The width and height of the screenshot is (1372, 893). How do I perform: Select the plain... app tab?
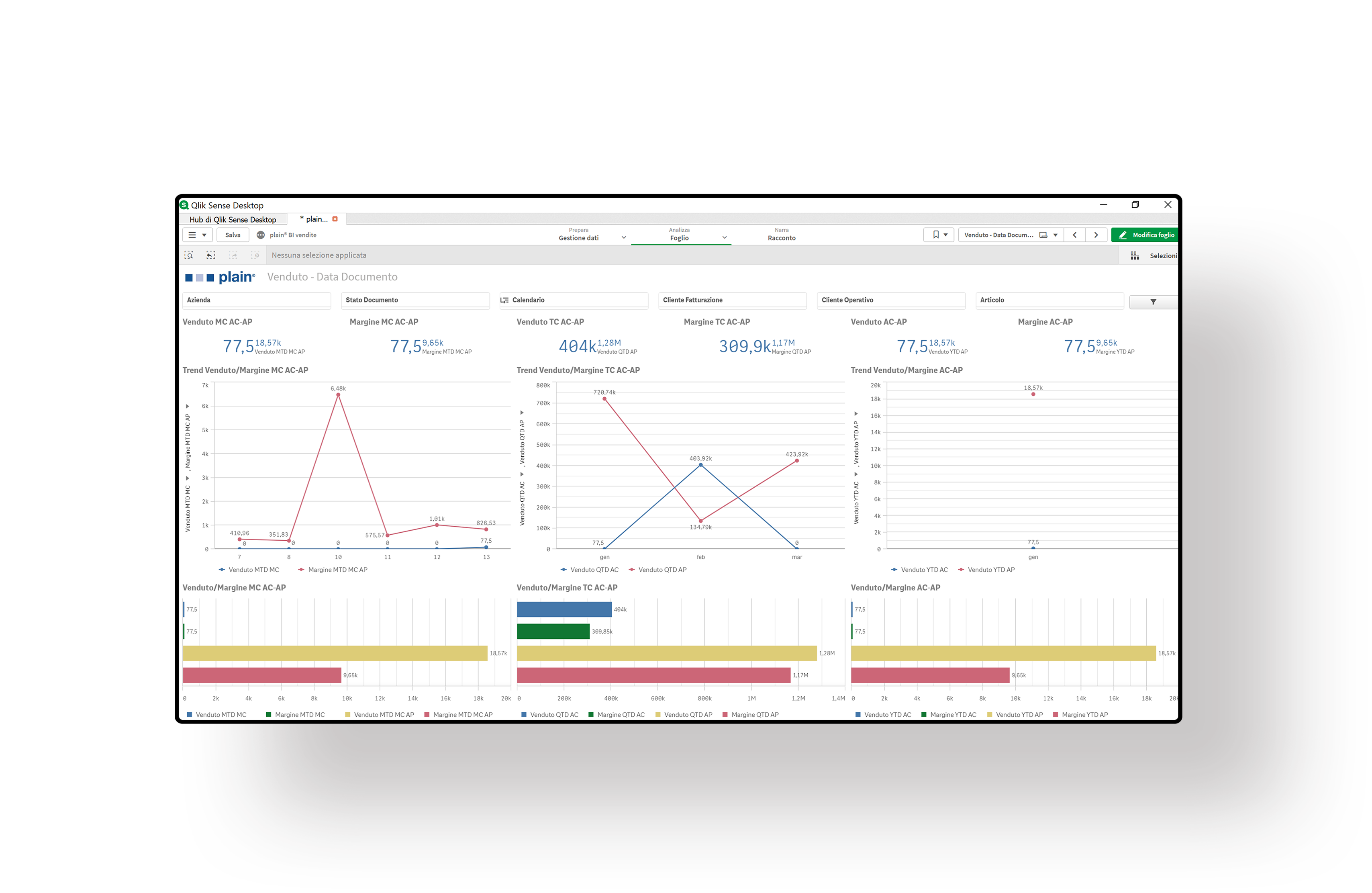click(316, 219)
